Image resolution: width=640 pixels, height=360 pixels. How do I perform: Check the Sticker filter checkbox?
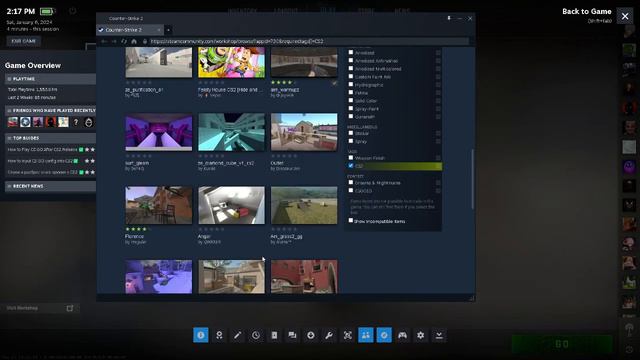tap(351, 133)
